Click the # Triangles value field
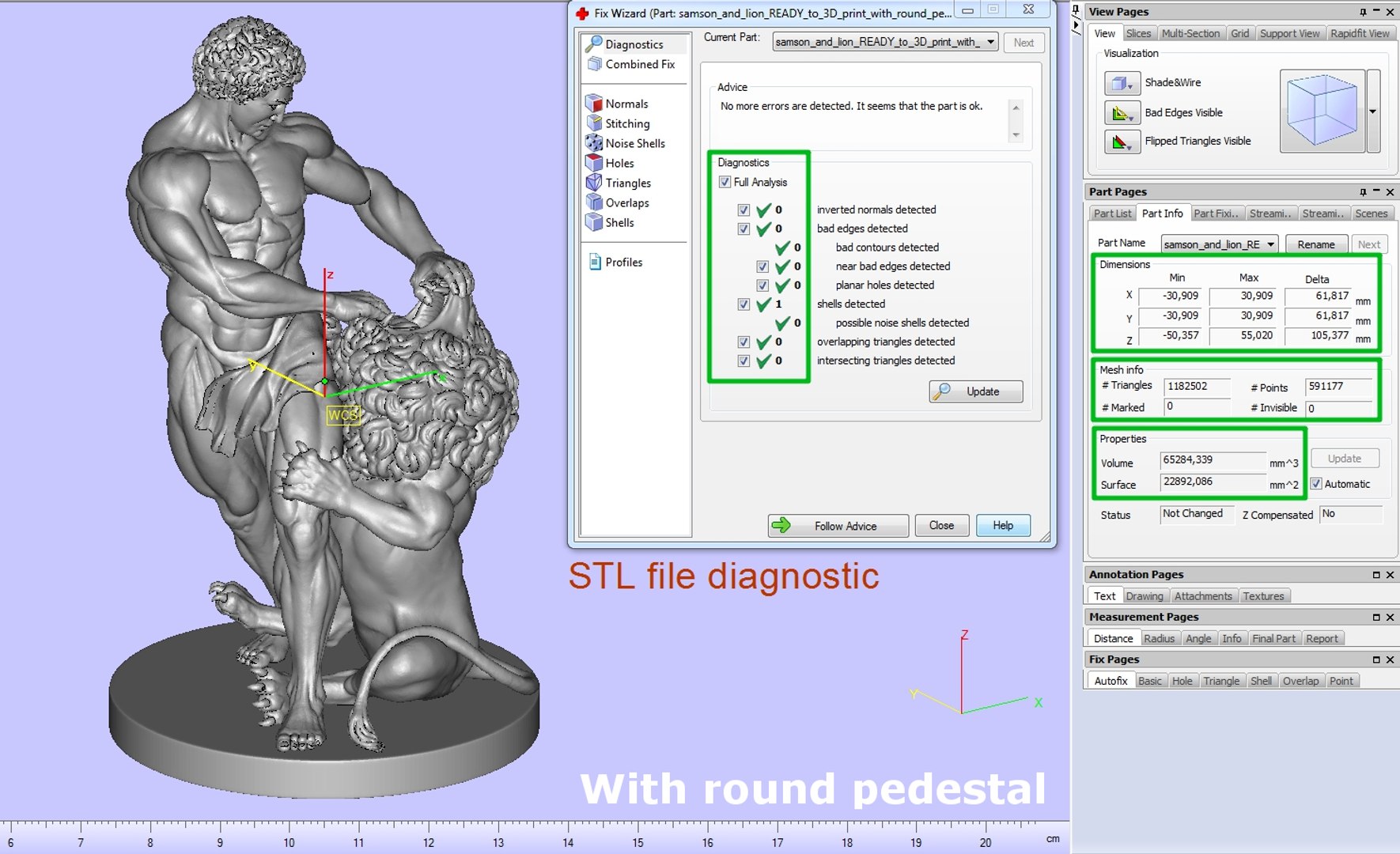Image resolution: width=1400 pixels, height=854 pixels. [x=1197, y=387]
